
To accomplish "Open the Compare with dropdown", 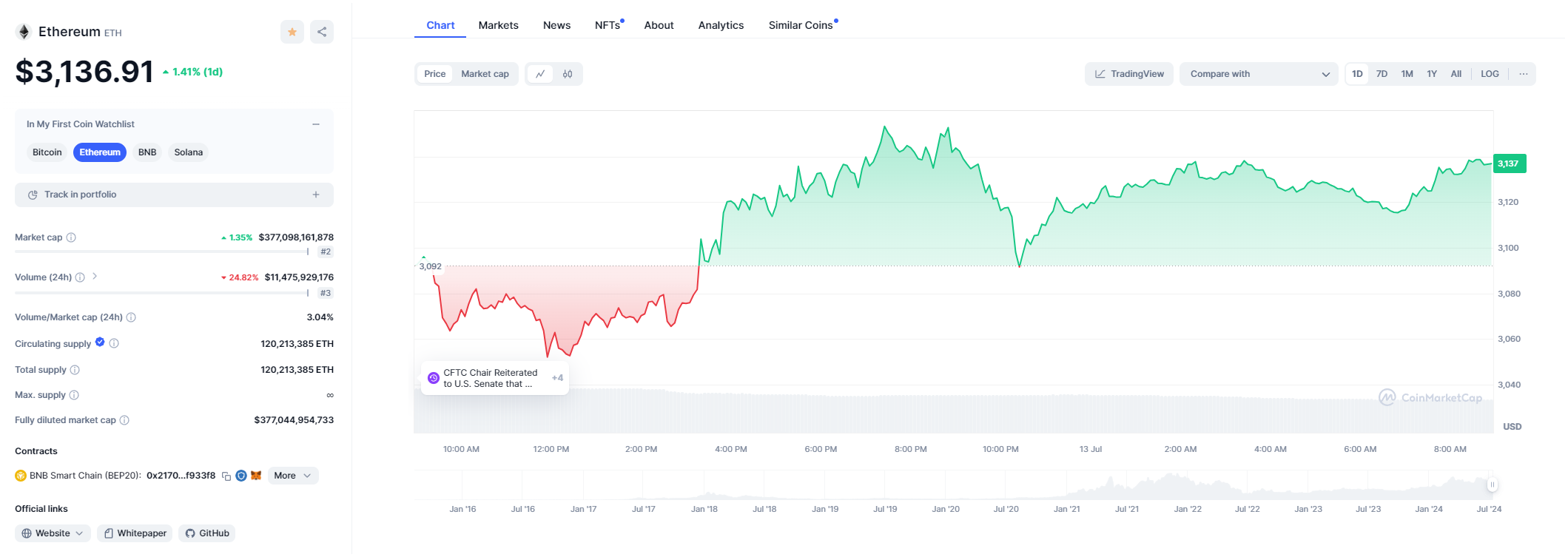I will (1258, 74).
